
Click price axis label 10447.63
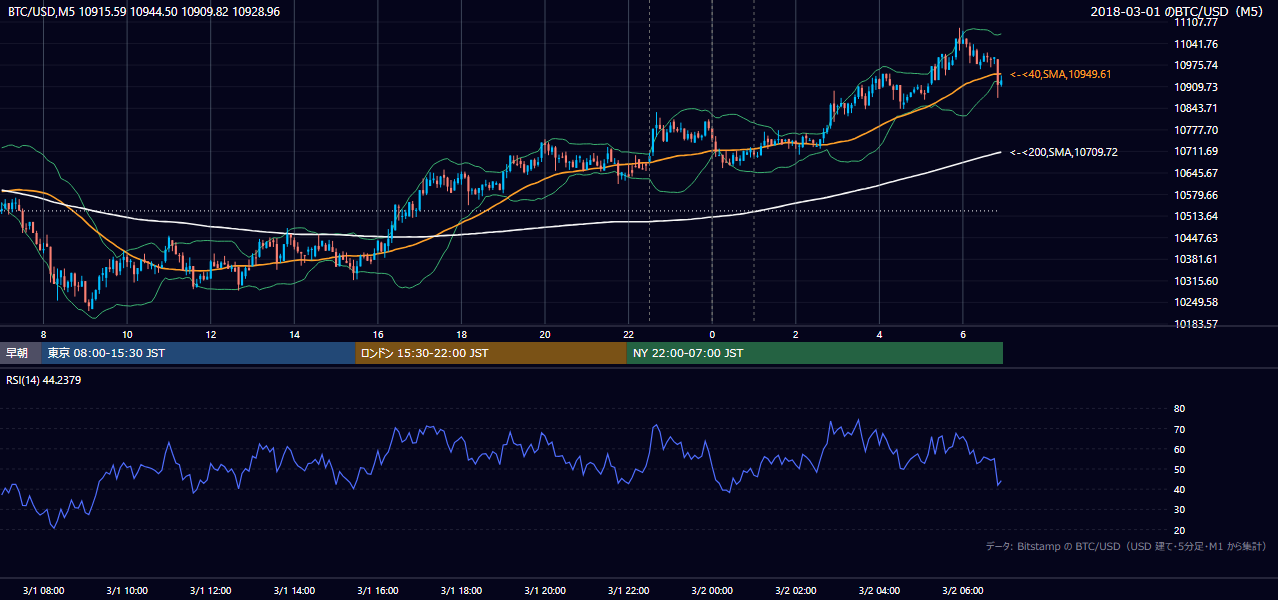tap(1194, 238)
